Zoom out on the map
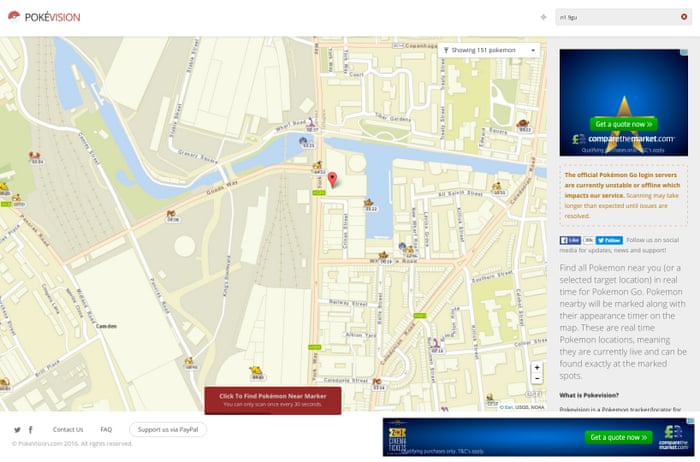Viewport: 700px width, 462px height. [537, 381]
